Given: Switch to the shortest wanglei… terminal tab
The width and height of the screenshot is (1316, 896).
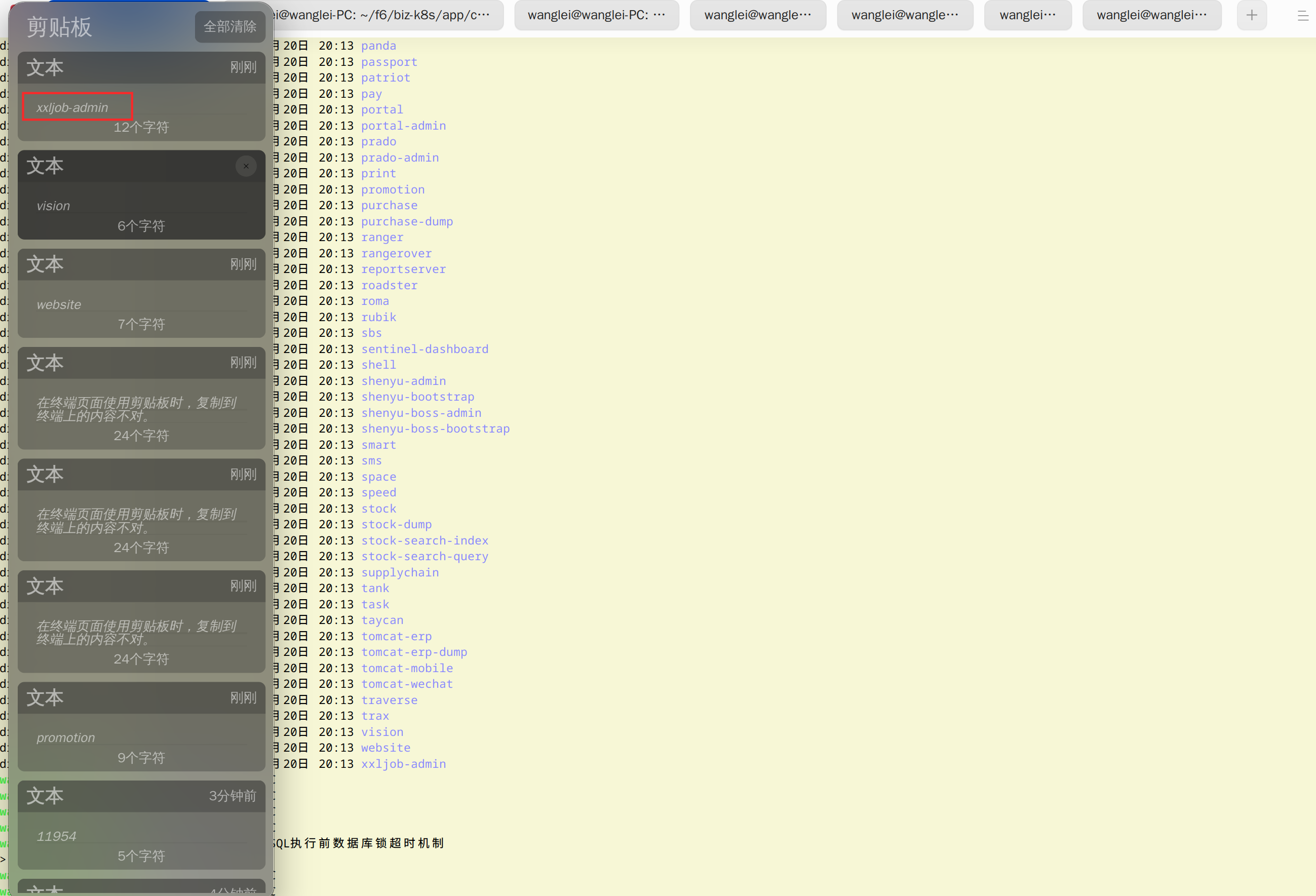Looking at the screenshot, I should click(x=1028, y=15).
